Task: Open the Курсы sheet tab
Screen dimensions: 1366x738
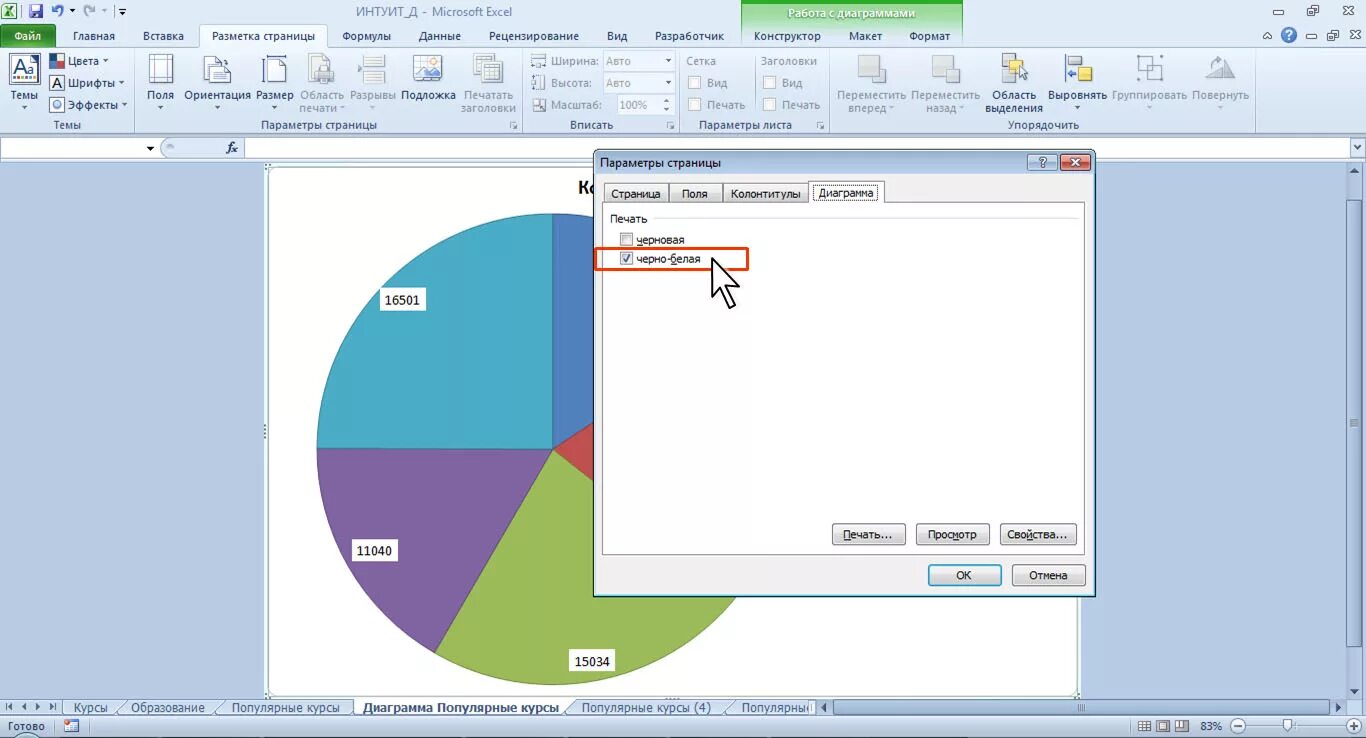Action: click(x=90, y=707)
